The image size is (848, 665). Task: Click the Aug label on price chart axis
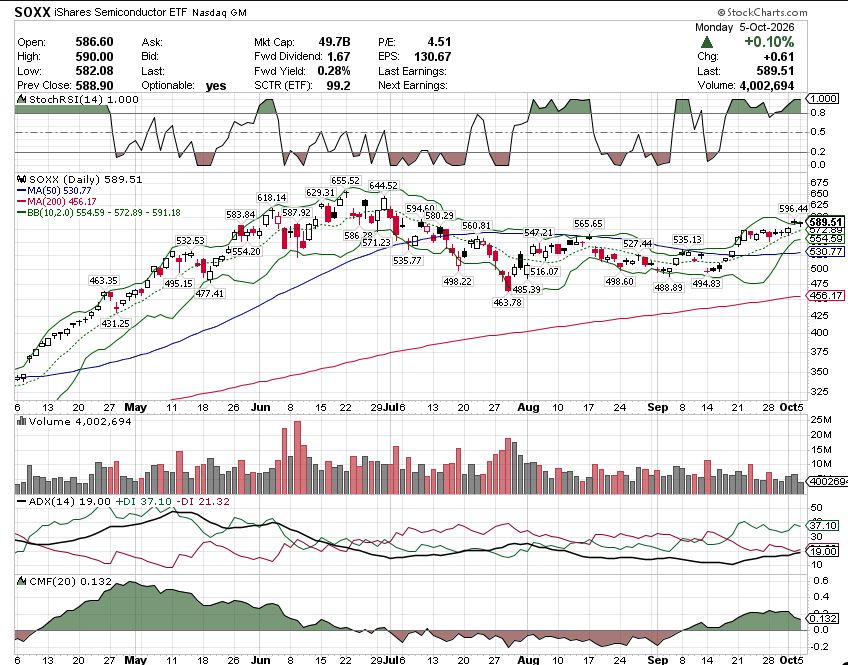point(528,408)
